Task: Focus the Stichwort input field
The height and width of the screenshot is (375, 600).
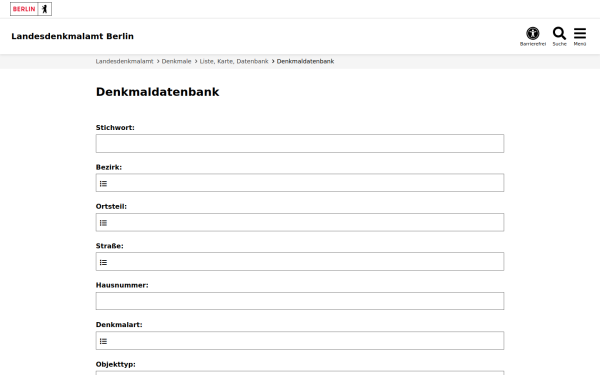Action: tap(300, 143)
